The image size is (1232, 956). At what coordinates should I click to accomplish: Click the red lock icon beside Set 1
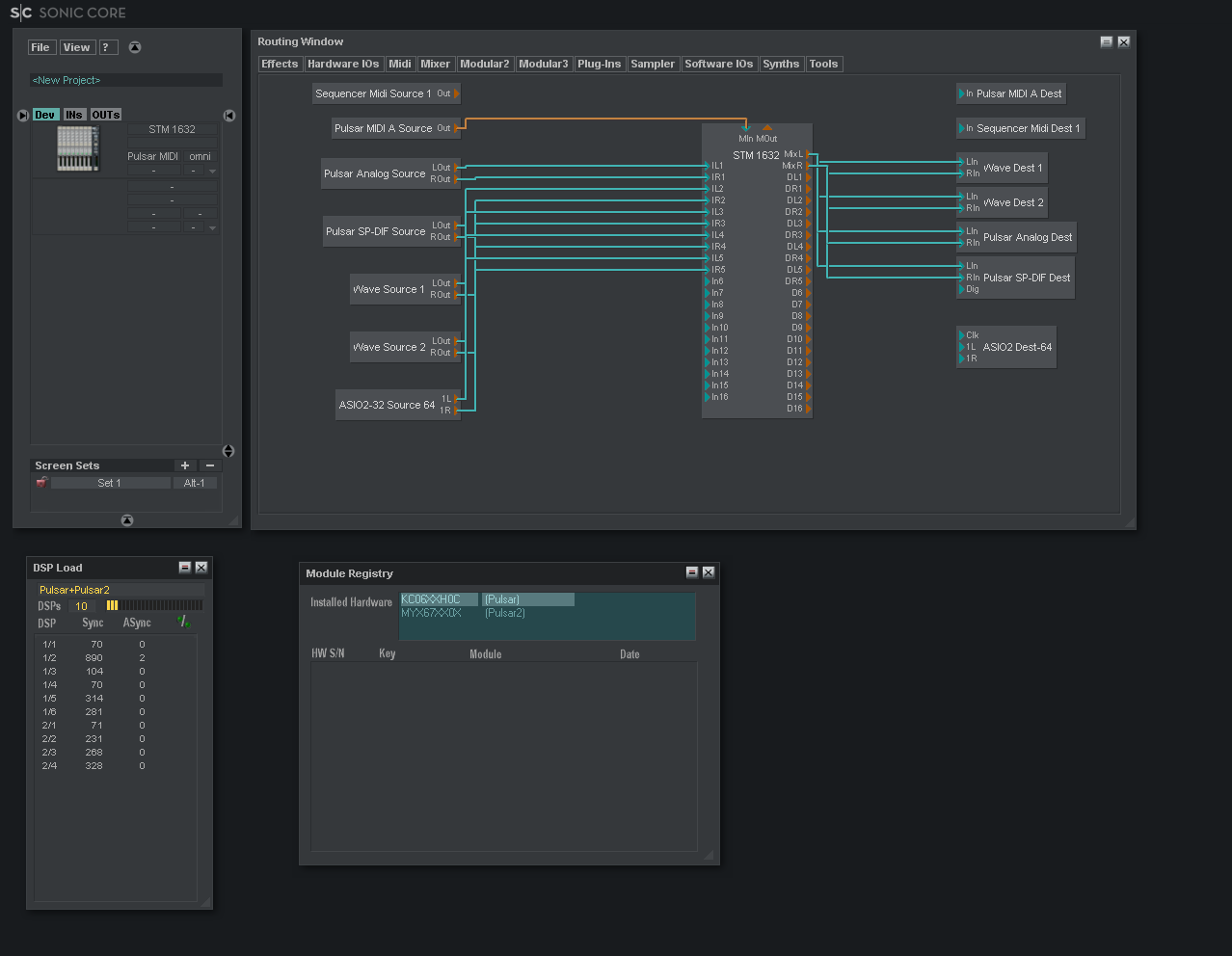pyautogui.click(x=41, y=483)
